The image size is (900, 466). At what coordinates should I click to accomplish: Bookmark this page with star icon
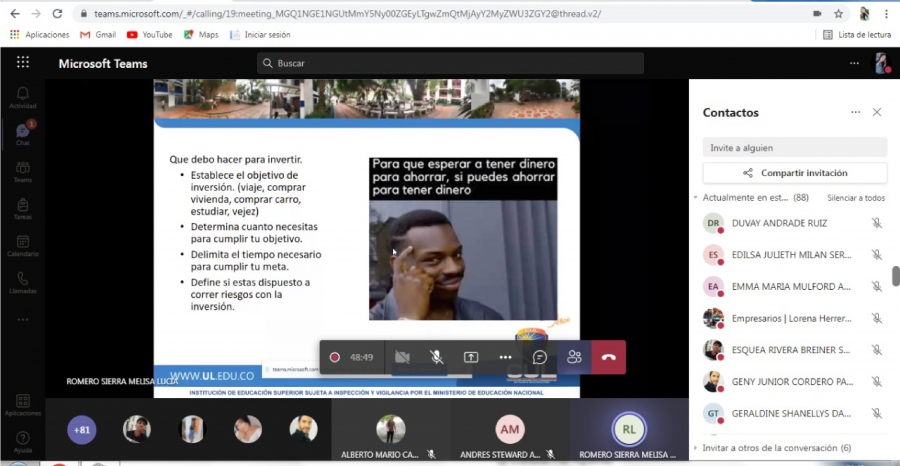pyautogui.click(x=839, y=14)
